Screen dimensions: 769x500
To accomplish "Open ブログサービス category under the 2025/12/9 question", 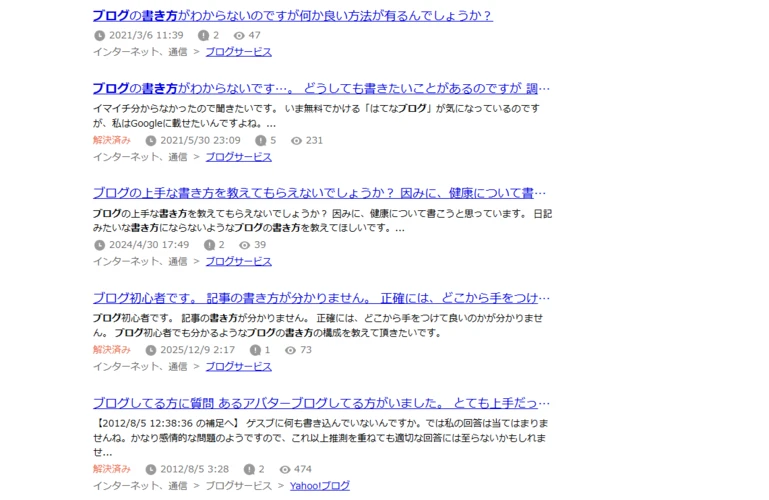I will pyautogui.click(x=238, y=366).
